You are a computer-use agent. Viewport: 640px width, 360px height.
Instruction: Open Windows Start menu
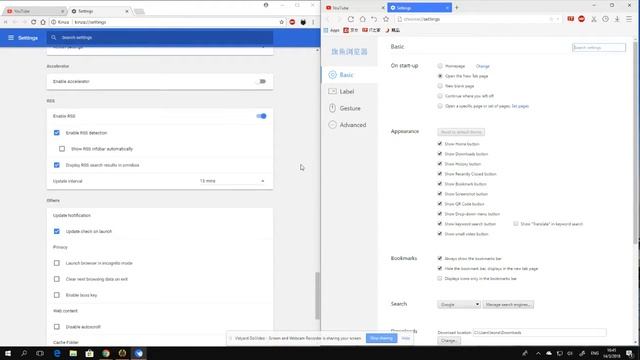tap(8, 353)
